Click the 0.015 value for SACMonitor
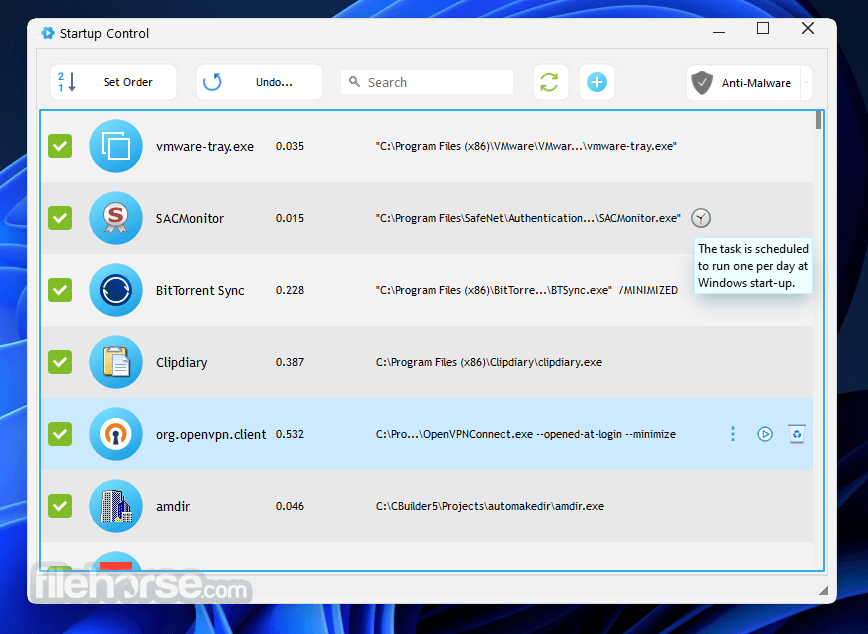 pyautogui.click(x=290, y=218)
